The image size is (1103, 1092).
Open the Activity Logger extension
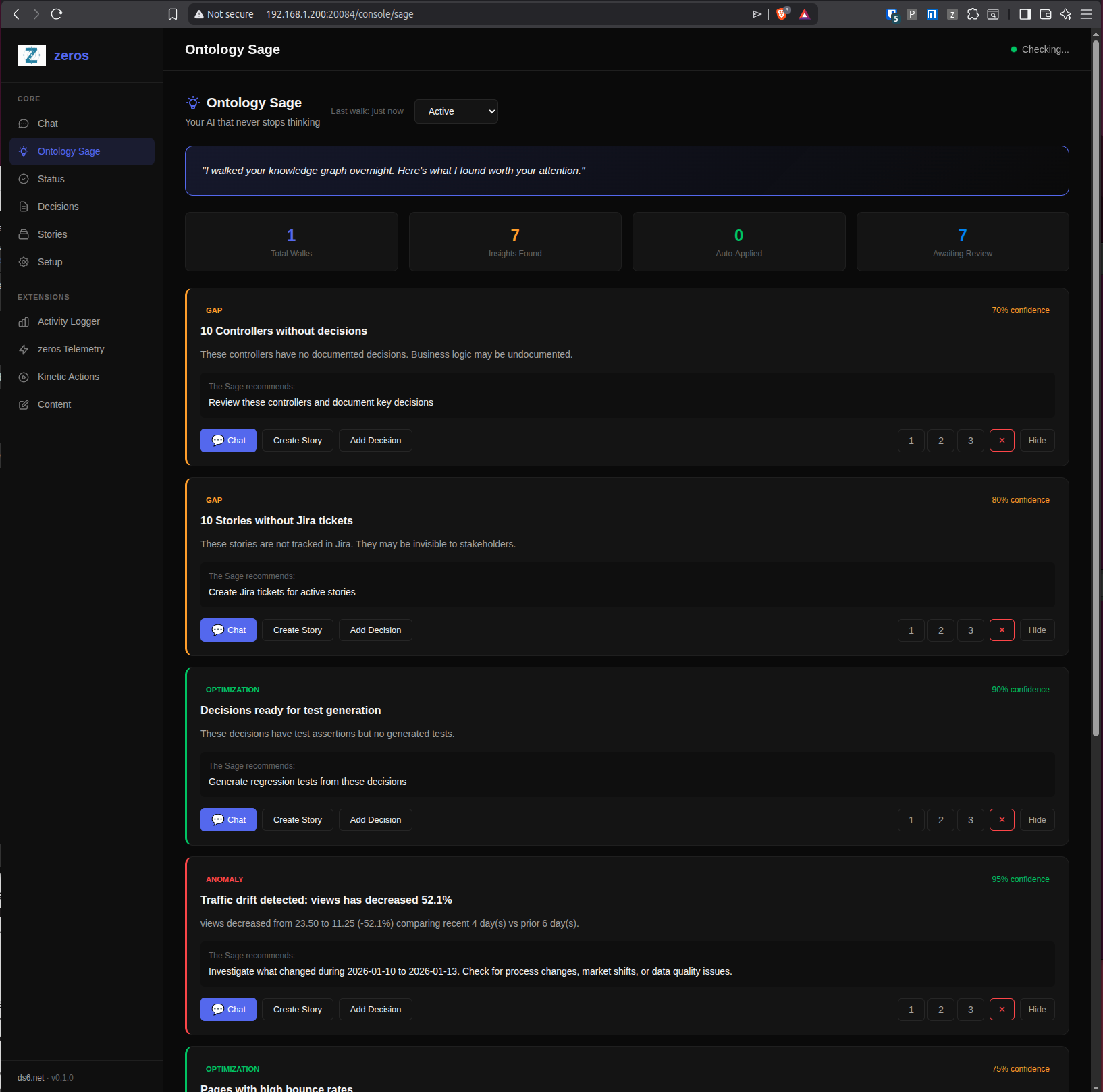click(68, 321)
